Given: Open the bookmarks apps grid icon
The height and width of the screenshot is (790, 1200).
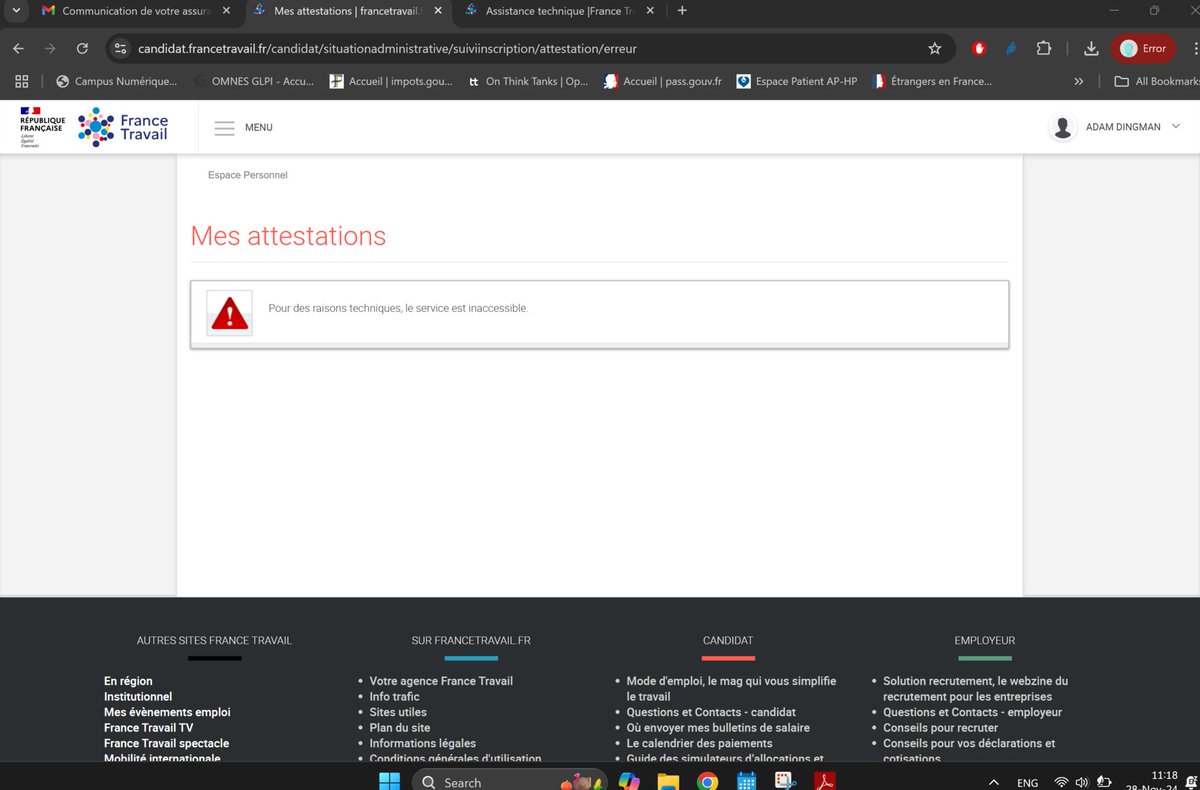Looking at the screenshot, I should [21, 81].
